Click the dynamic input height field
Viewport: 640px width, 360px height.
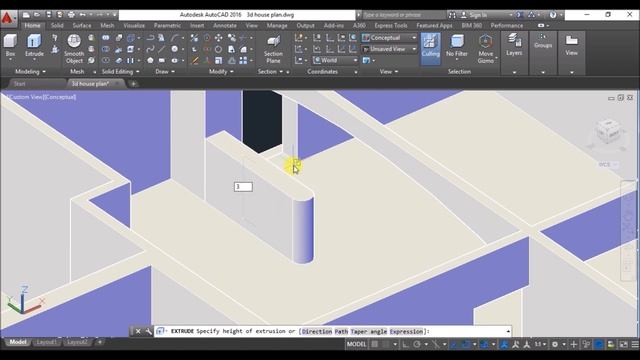243,187
